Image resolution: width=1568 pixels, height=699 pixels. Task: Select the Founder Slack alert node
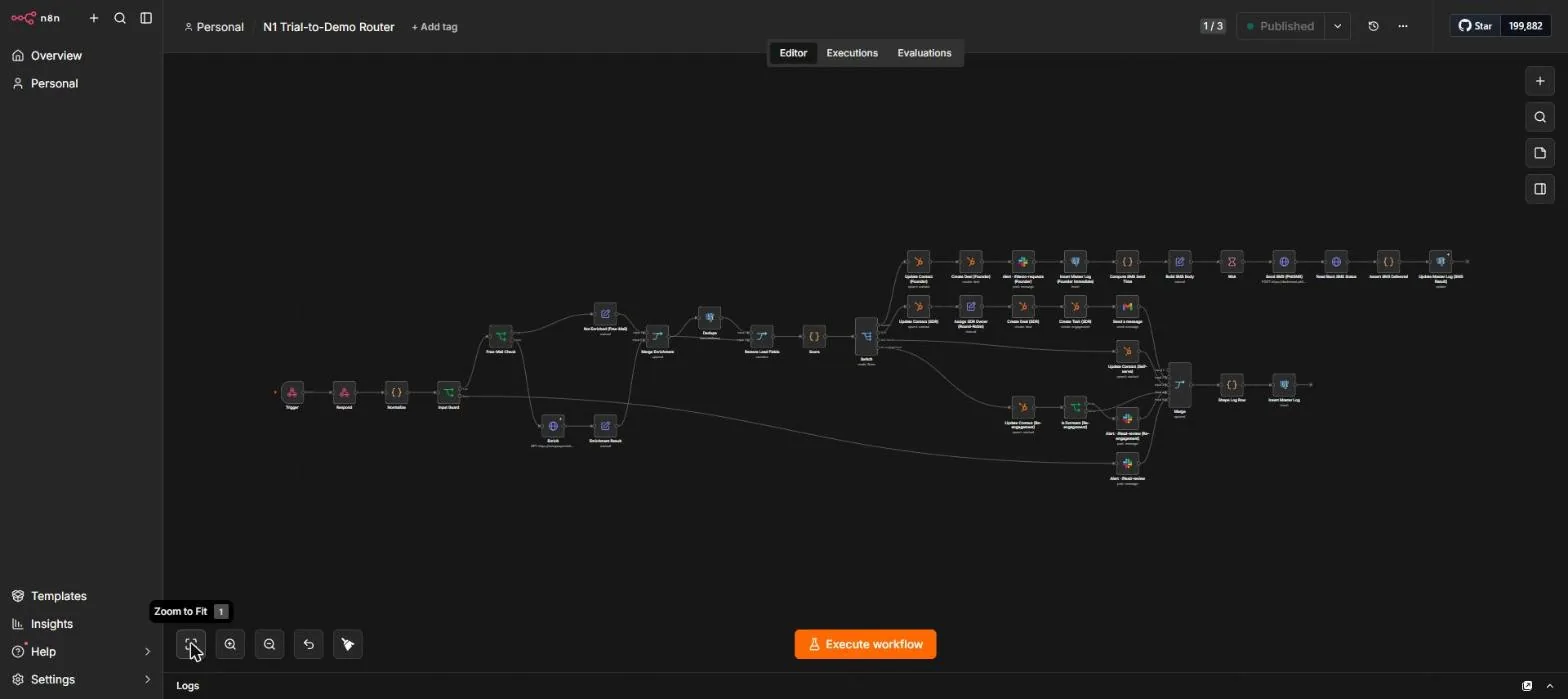(x=1023, y=262)
